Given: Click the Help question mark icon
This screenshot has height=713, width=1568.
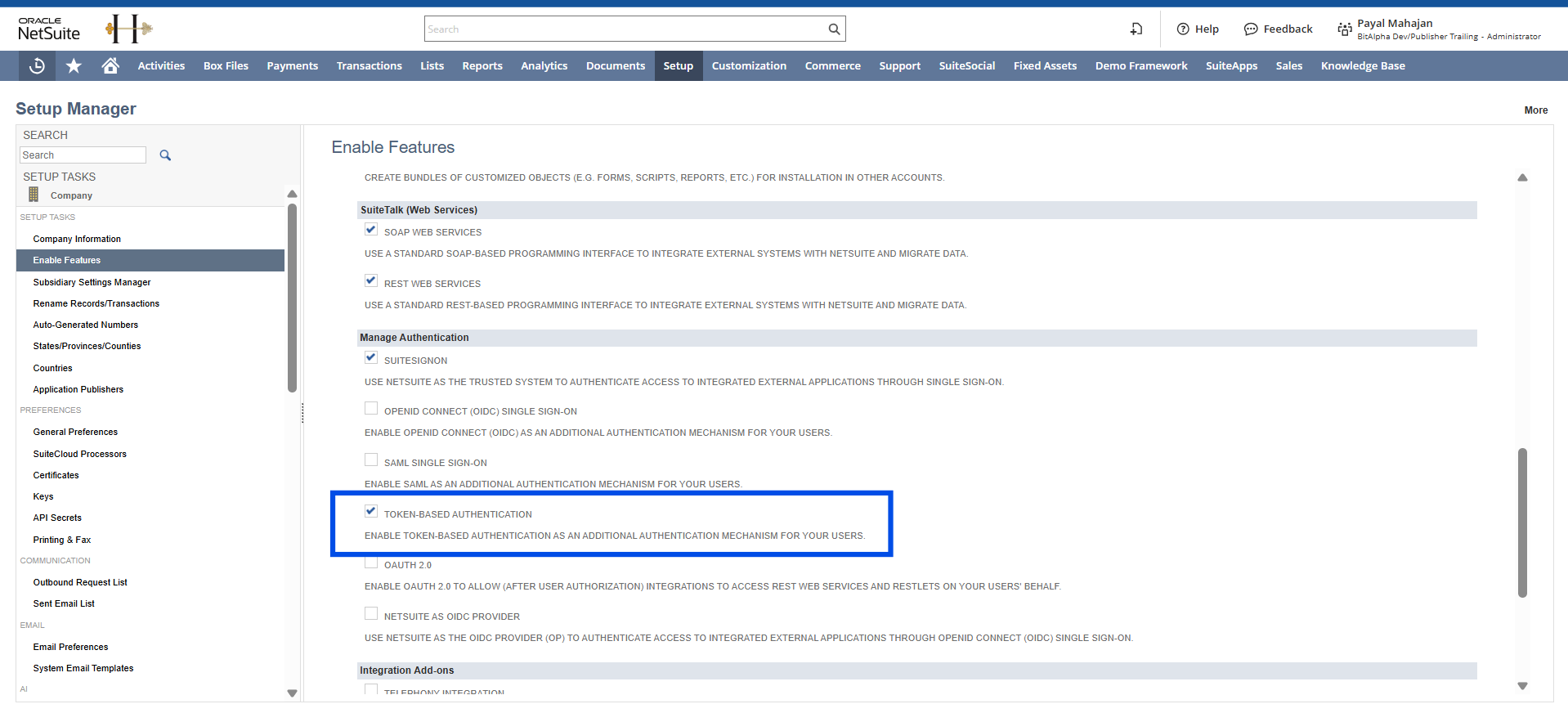Looking at the screenshot, I should pyautogui.click(x=1183, y=29).
